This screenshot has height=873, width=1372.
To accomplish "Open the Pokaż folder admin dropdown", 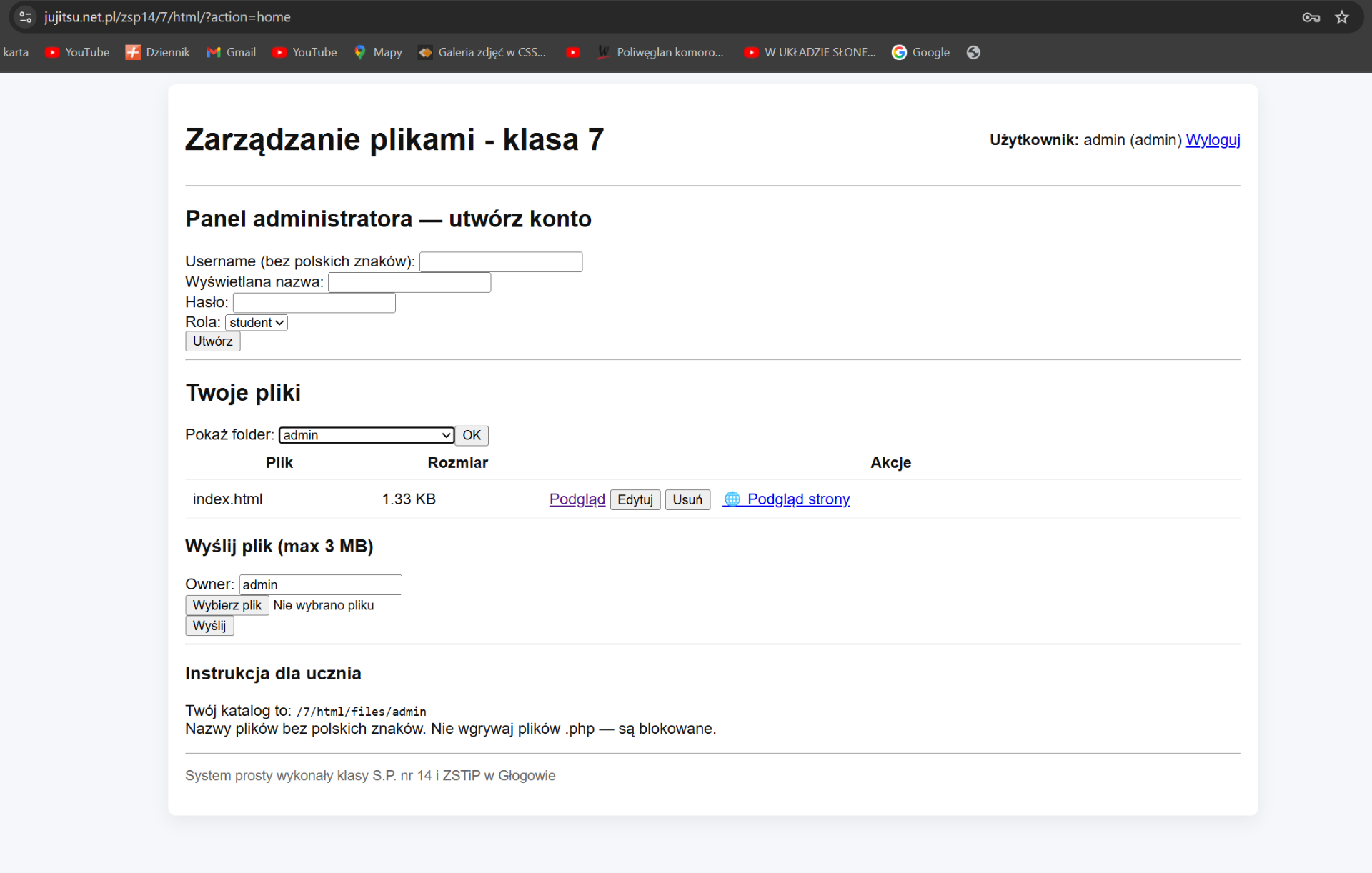I will click(367, 435).
